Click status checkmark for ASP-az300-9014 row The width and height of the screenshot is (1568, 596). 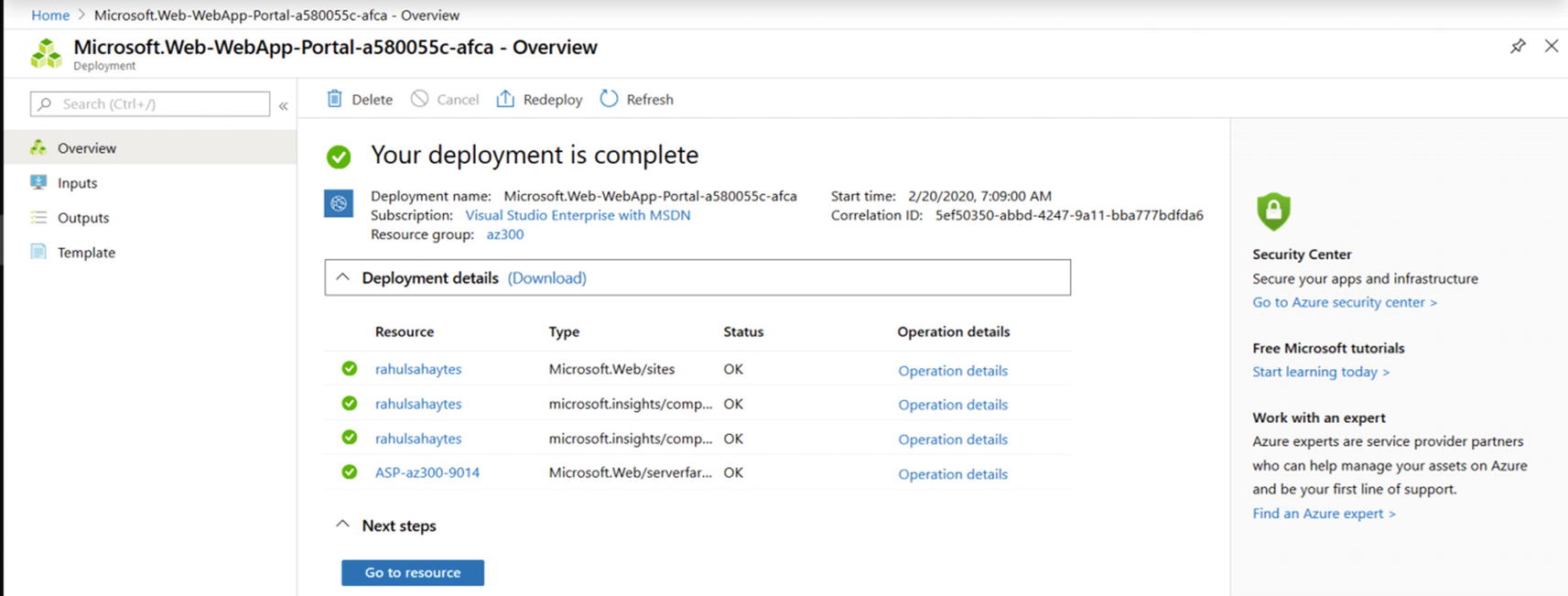coord(349,472)
